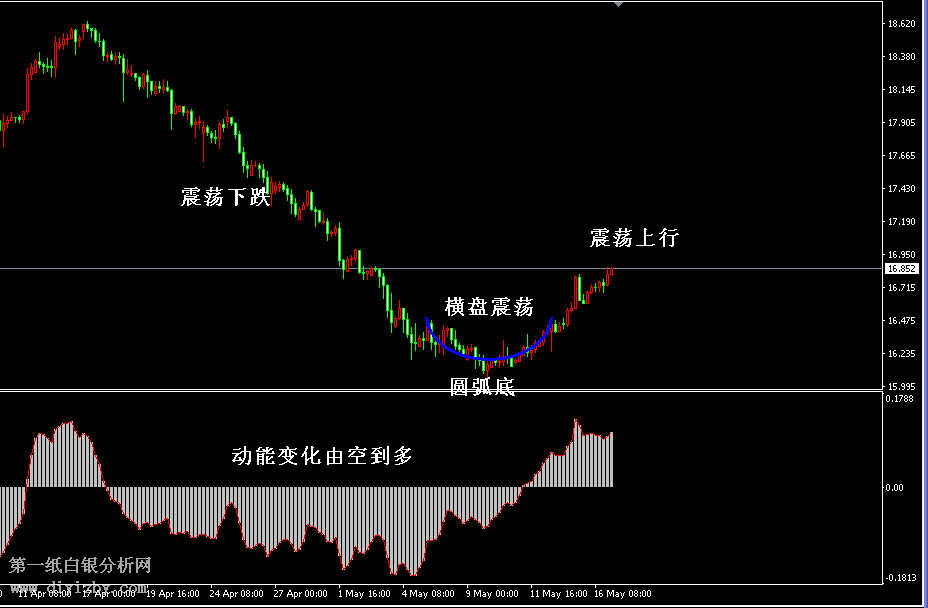Click the 0.1788 indicator maximum value
This screenshot has height=608, width=928.
[x=900, y=398]
